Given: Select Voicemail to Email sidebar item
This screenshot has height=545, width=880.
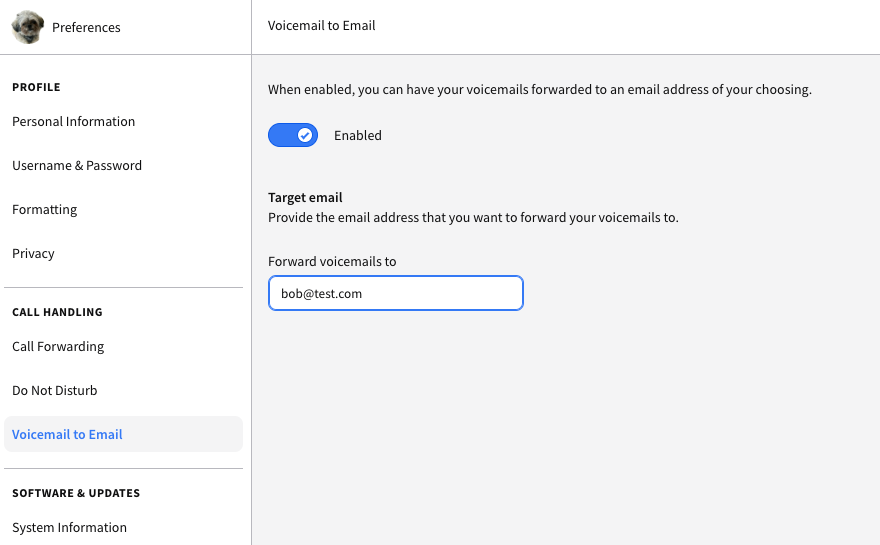Looking at the screenshot, I should [x=123, y=434].
